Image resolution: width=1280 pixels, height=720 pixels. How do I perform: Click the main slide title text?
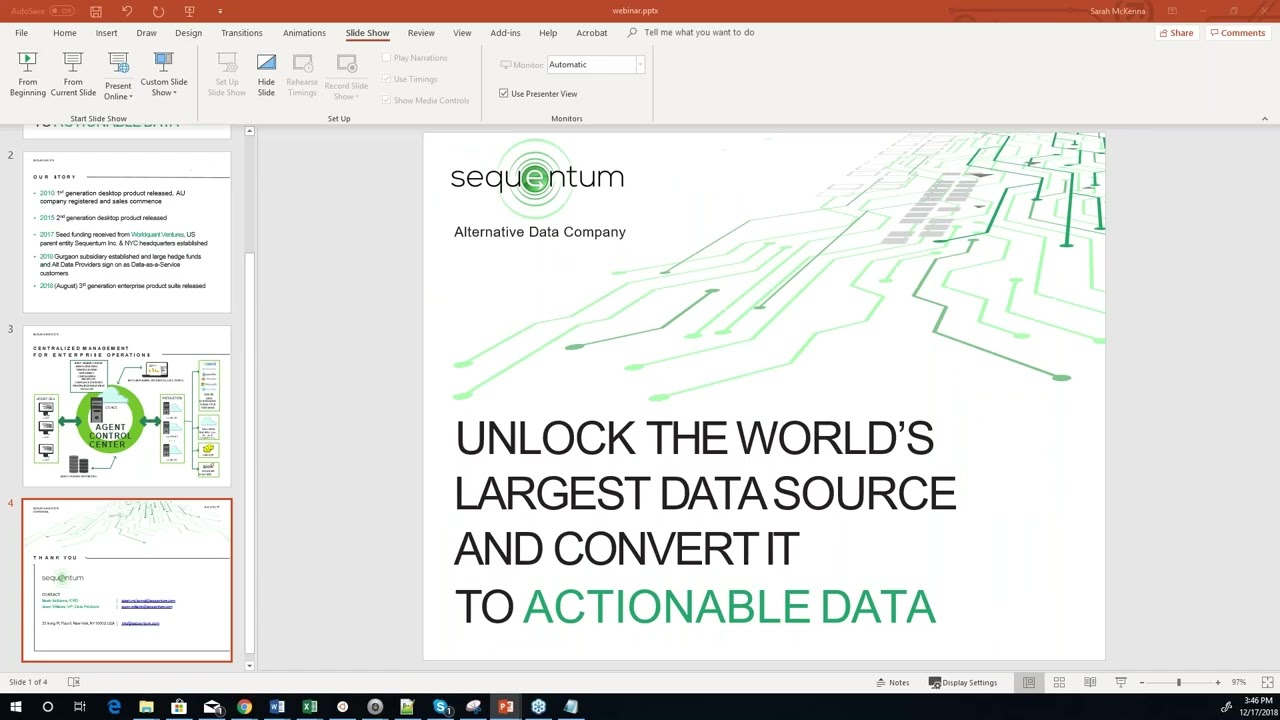point(705,522)
